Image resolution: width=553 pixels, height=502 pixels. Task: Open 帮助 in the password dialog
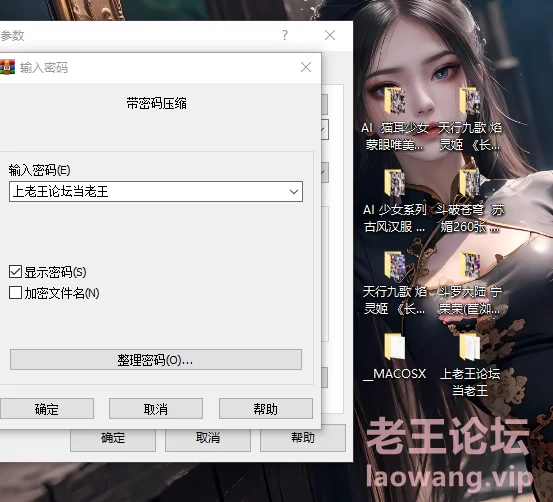coord(266,409)
